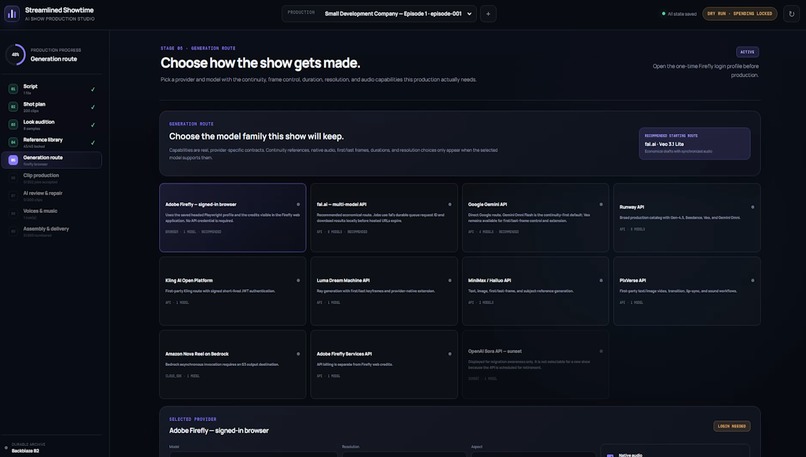
Task: Click the heading Choose how the show gets made
Action: [260, 63]
